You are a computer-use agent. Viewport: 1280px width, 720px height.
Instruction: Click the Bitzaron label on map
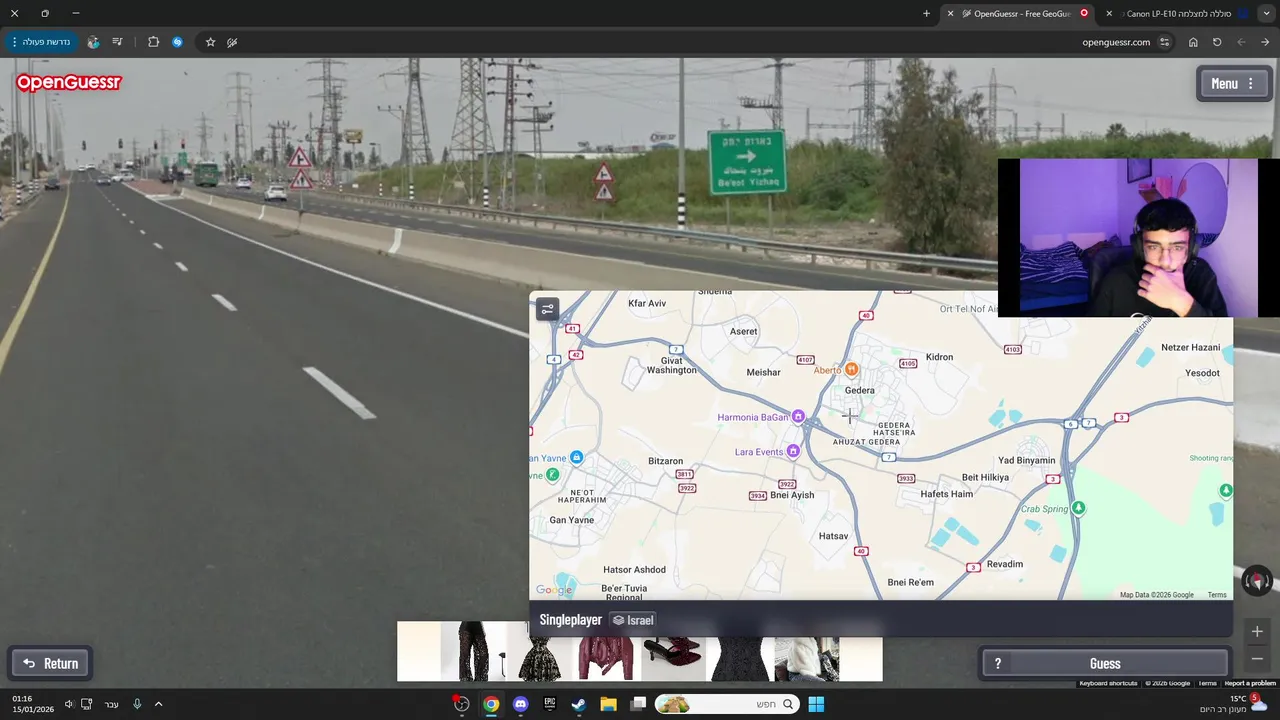pyautogui.click(x=666, y=461)
